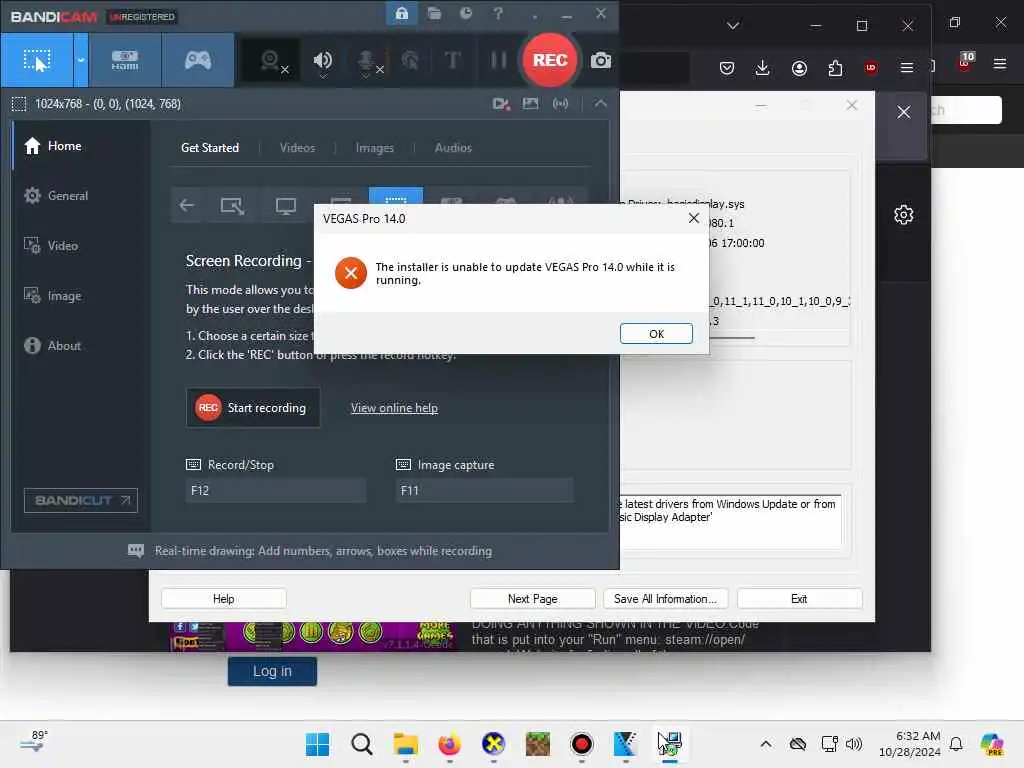The height and width of the screenshot is (768, 1024).
Task: Open Bandicam from the taskbar red circle
Action: [x=581, y=744]
